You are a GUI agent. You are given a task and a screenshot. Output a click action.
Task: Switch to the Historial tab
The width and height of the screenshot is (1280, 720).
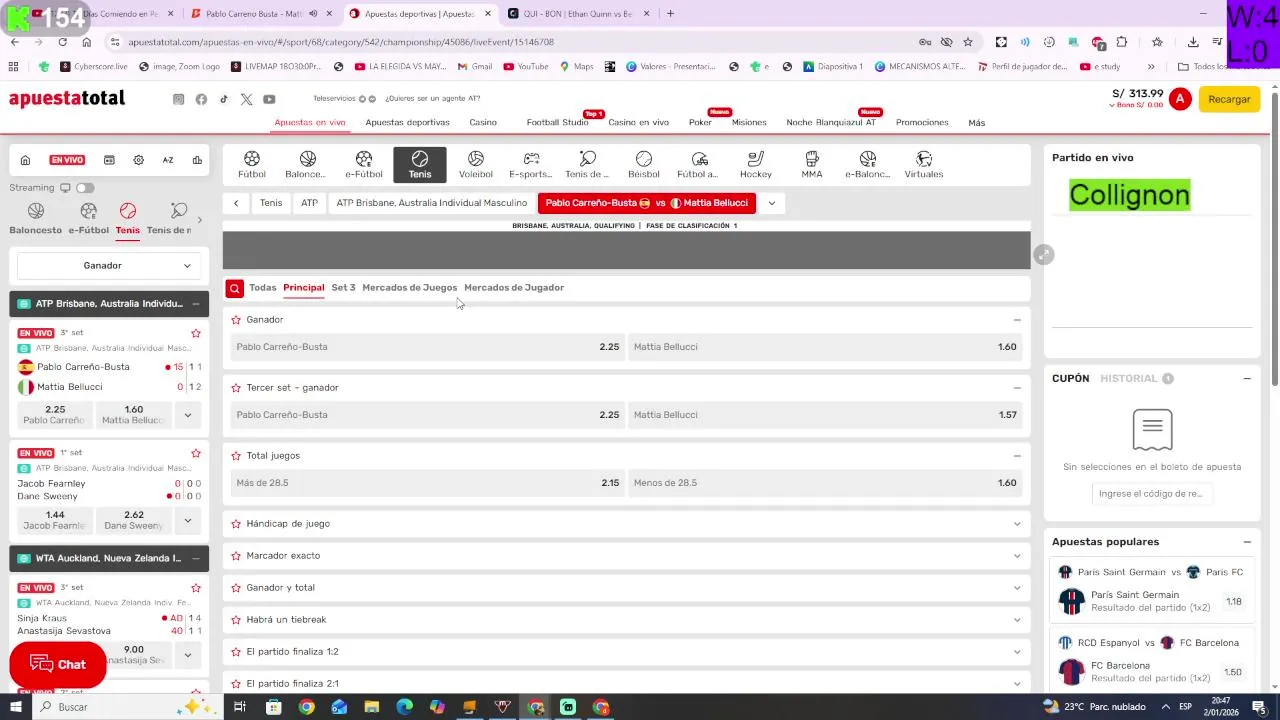pos(1129,378)
